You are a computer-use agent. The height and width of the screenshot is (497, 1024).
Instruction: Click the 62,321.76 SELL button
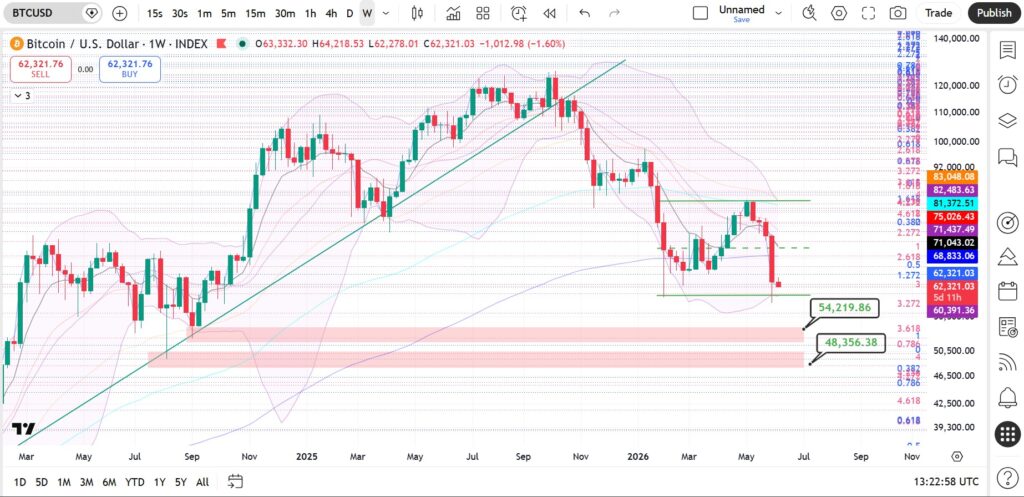click(40, 69)
